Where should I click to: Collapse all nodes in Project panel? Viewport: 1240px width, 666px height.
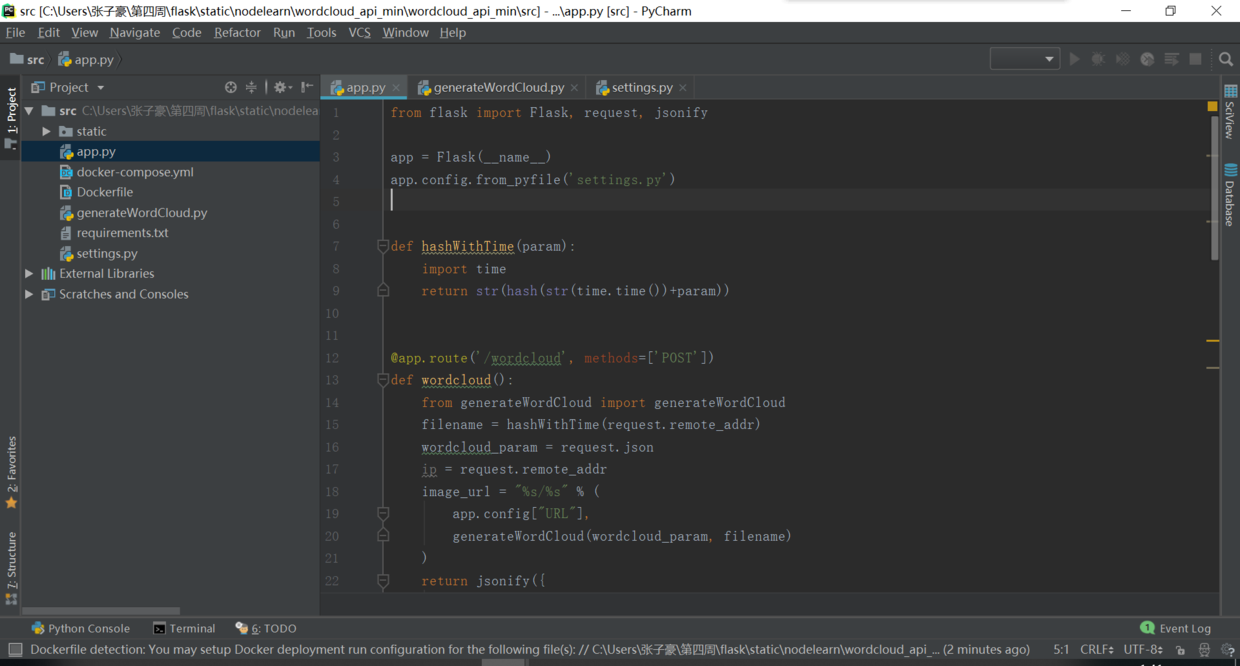click(251, 87)
